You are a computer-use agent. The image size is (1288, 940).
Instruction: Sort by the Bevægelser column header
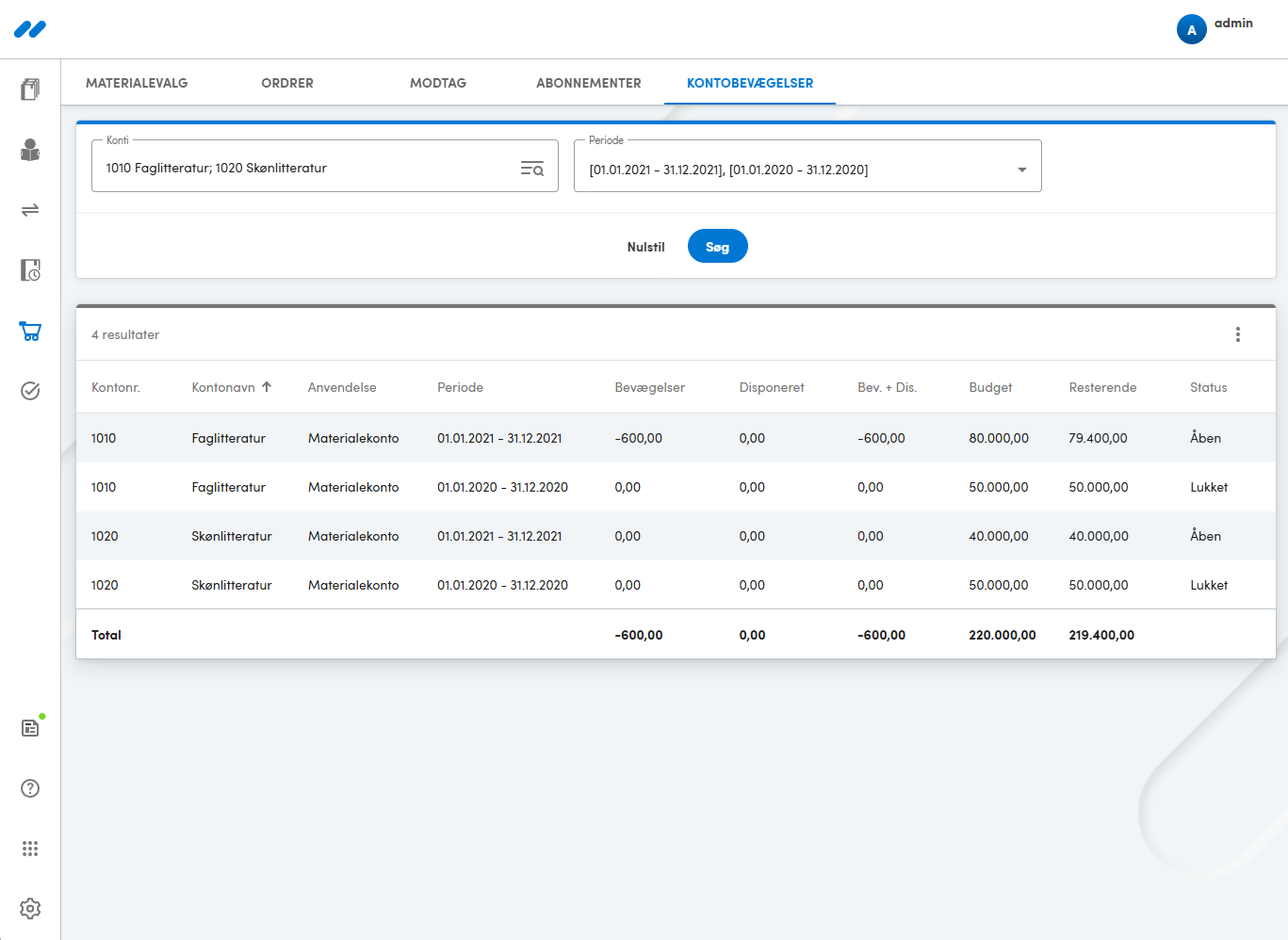tap(650, 387)
